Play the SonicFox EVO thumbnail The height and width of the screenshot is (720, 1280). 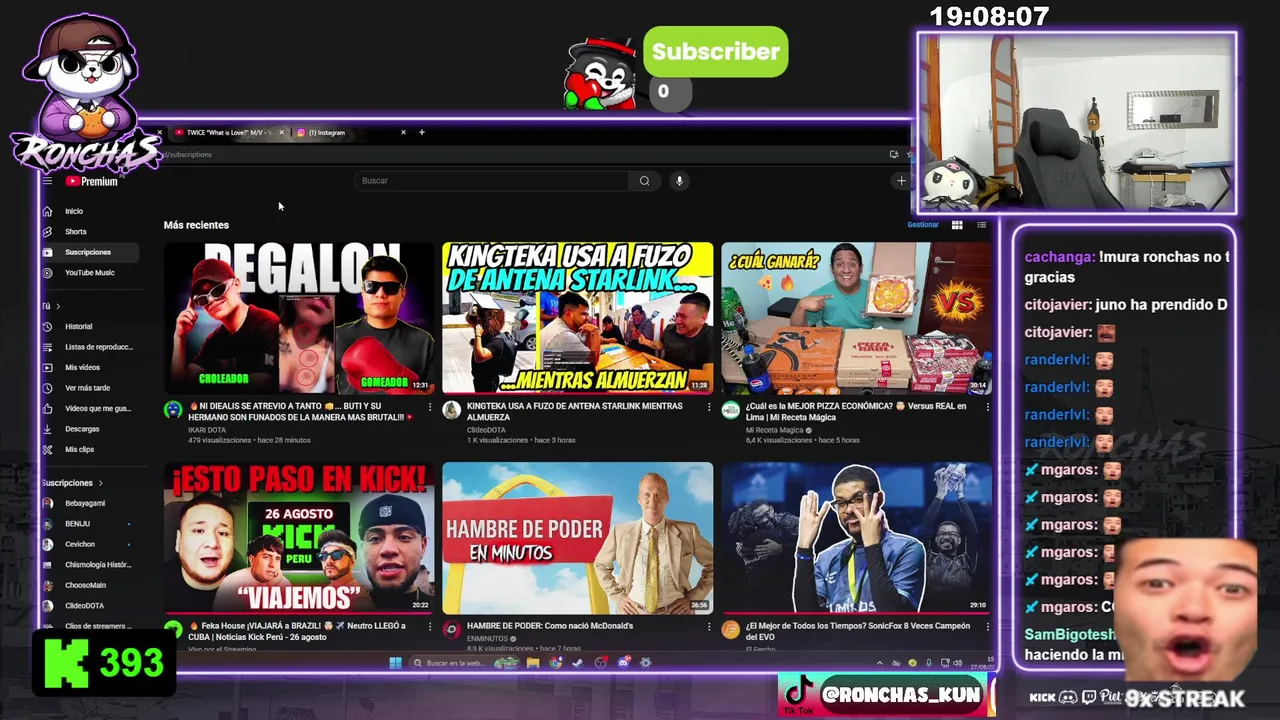click(x=856, y=538)
